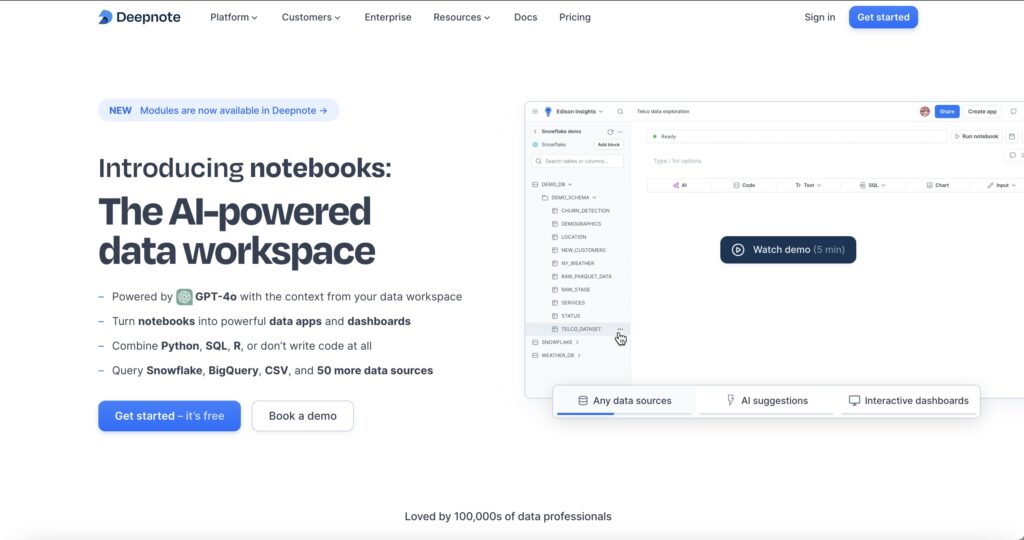The width and height of the screenshot is (1024, 540).
Task: Click the Create app button
Action: [982, 112]
